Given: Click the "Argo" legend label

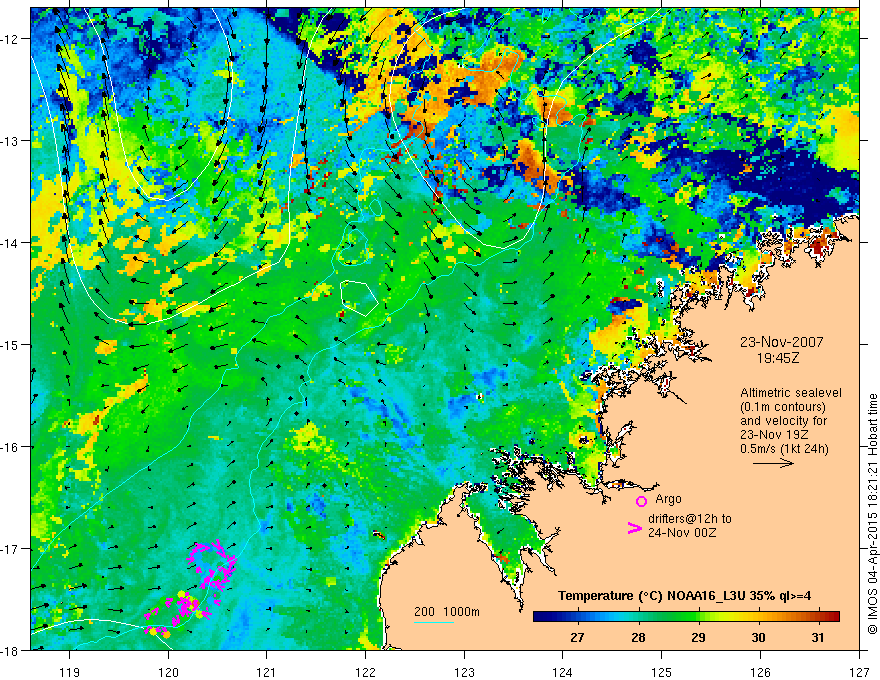Looking at the screenshot, I should tap(668, 499).
